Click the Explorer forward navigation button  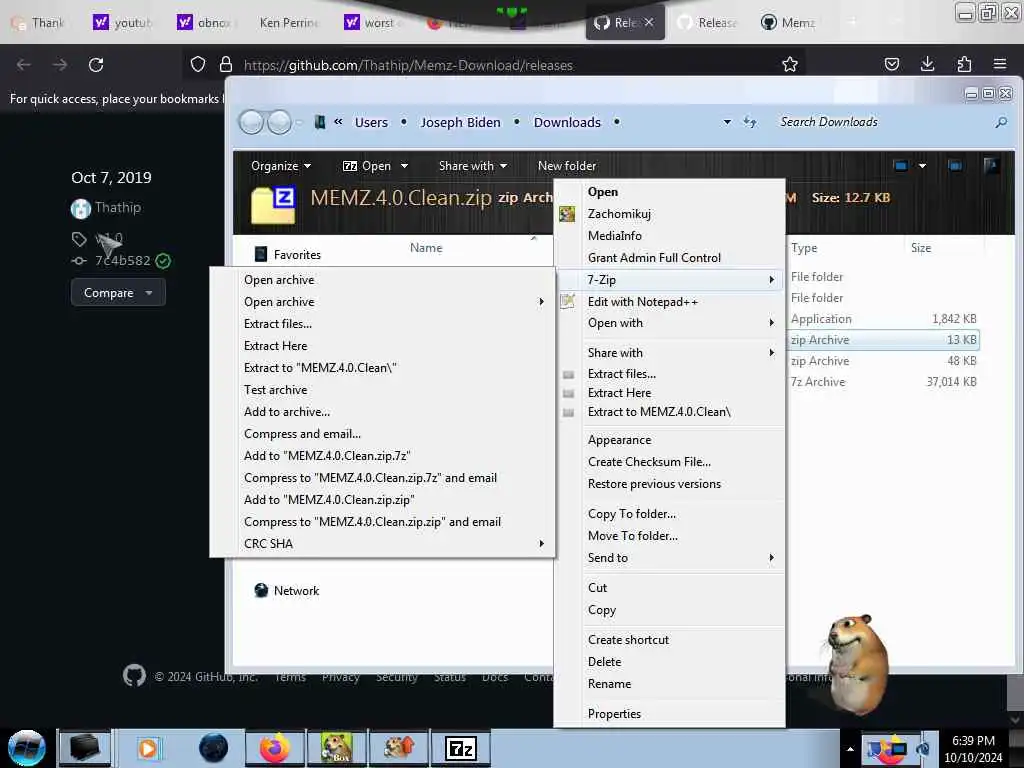[x=280, y=121]
